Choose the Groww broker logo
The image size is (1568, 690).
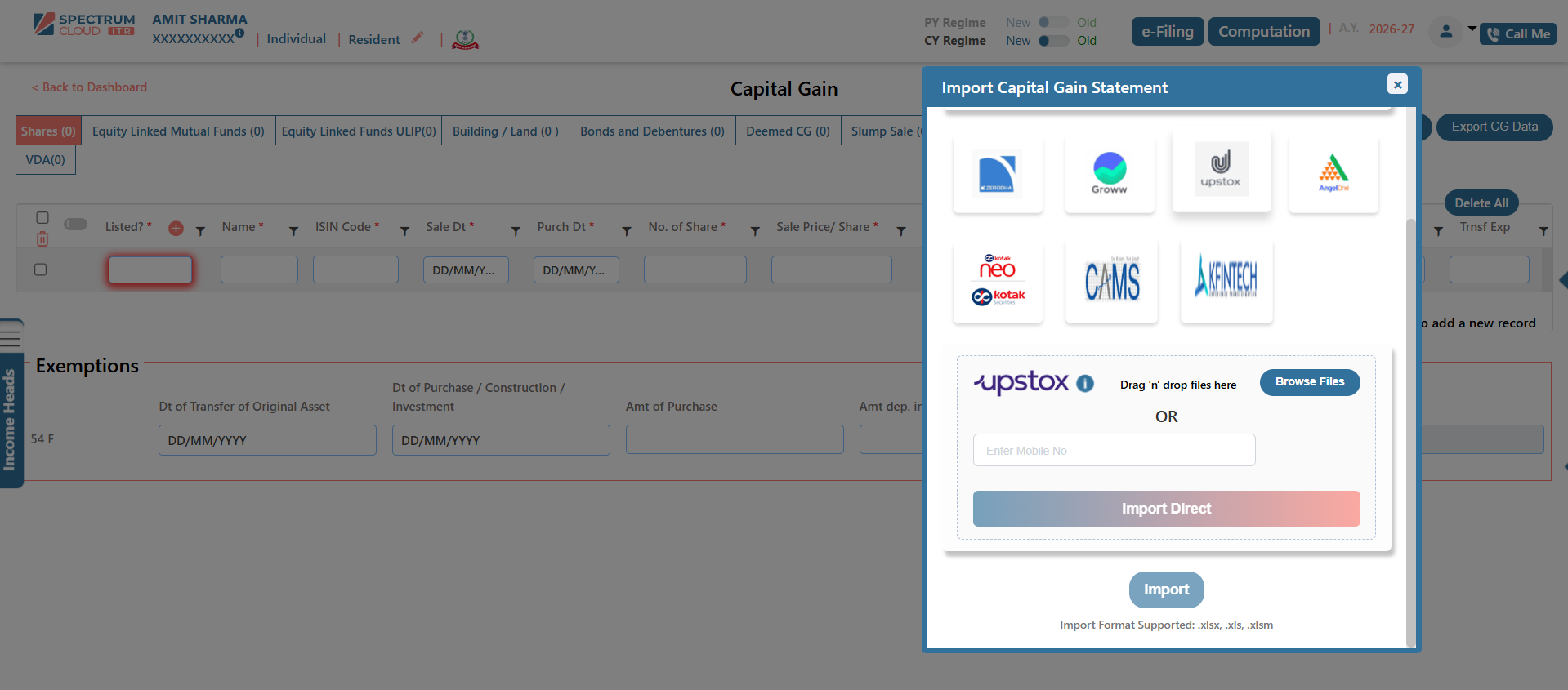(x=1109, y=173)
